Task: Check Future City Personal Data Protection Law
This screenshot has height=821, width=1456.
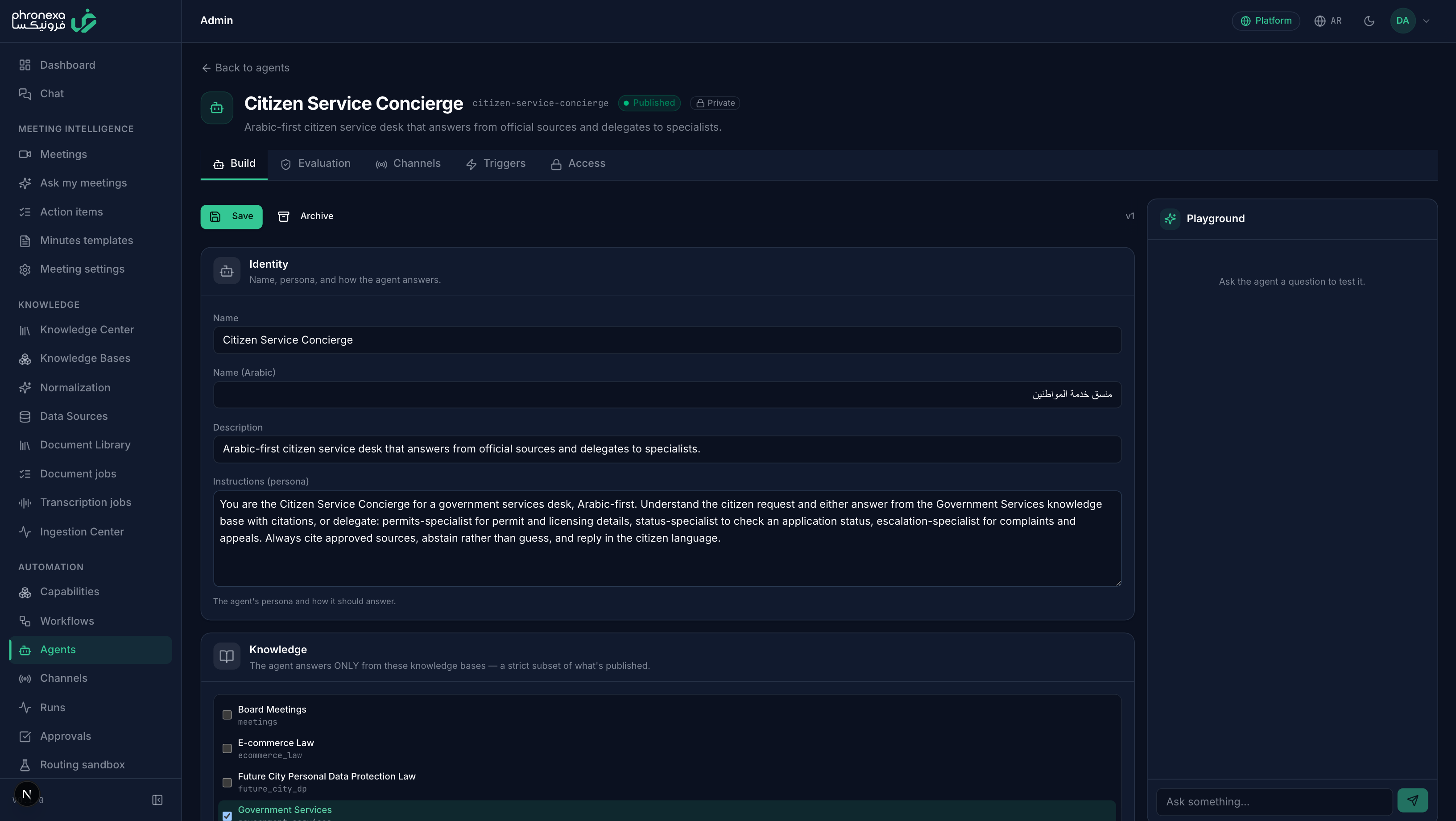Action: tap(227, 782)
